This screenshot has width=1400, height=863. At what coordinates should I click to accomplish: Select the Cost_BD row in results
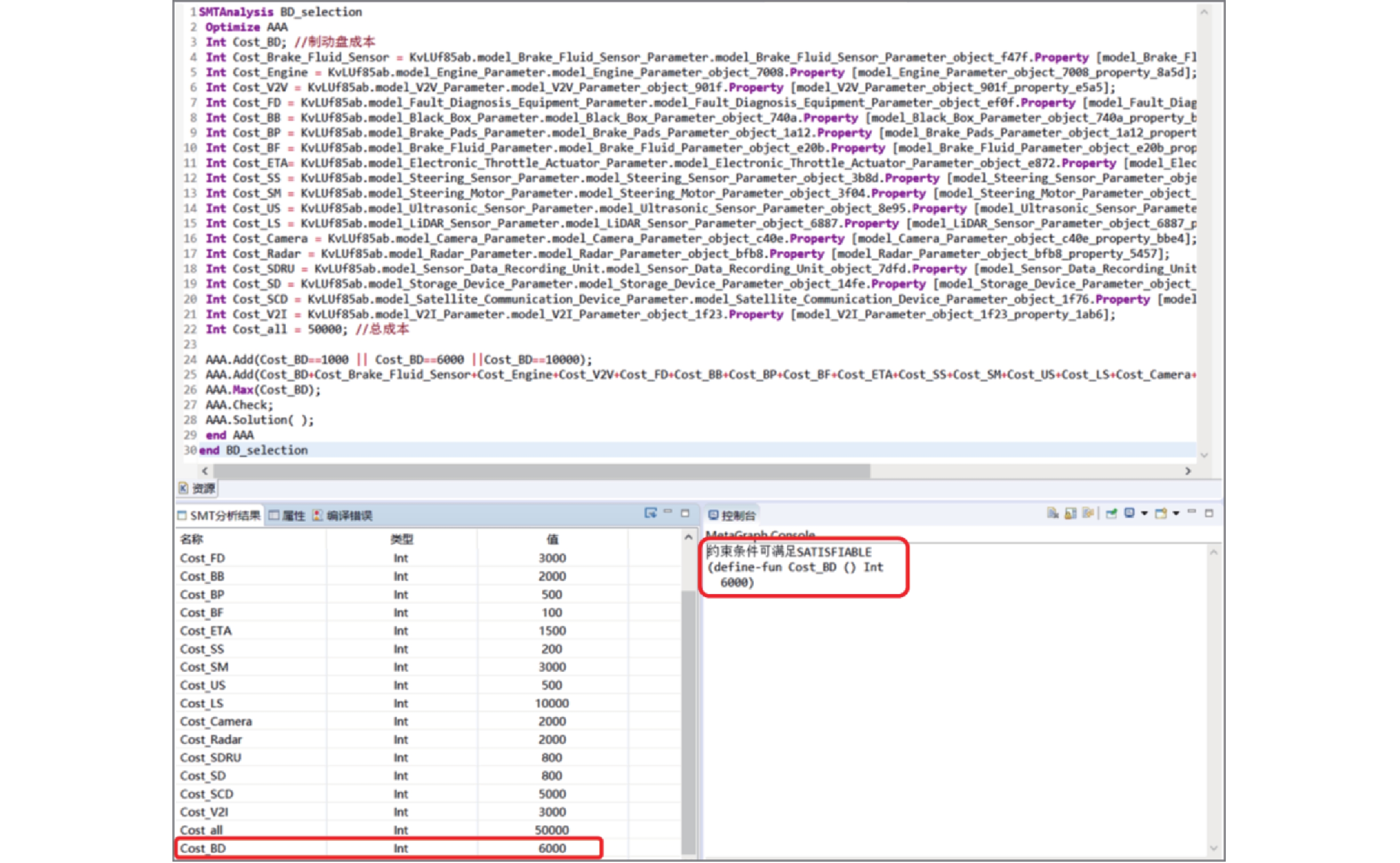[428, 849]
